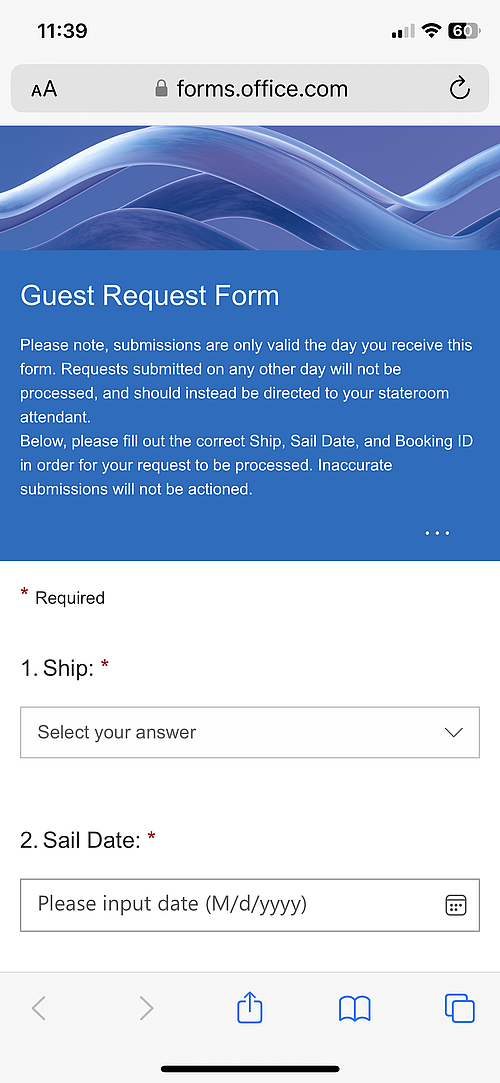This screenshot has width=500, height=1083.
Task: Reload the page using the refresh icon
Action: (x=459, y=88)
